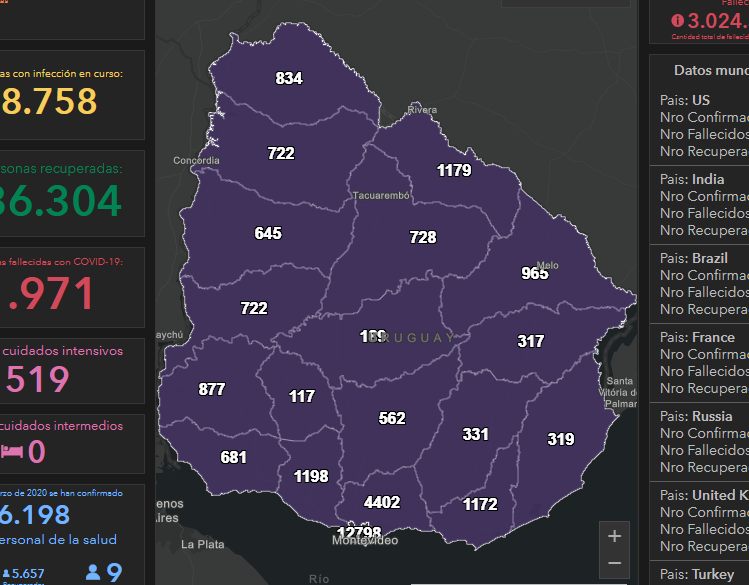The width and height of the screenshot is (749, 585).
Task: Select the department labeled 4402 on map
Action: point(381,503)
